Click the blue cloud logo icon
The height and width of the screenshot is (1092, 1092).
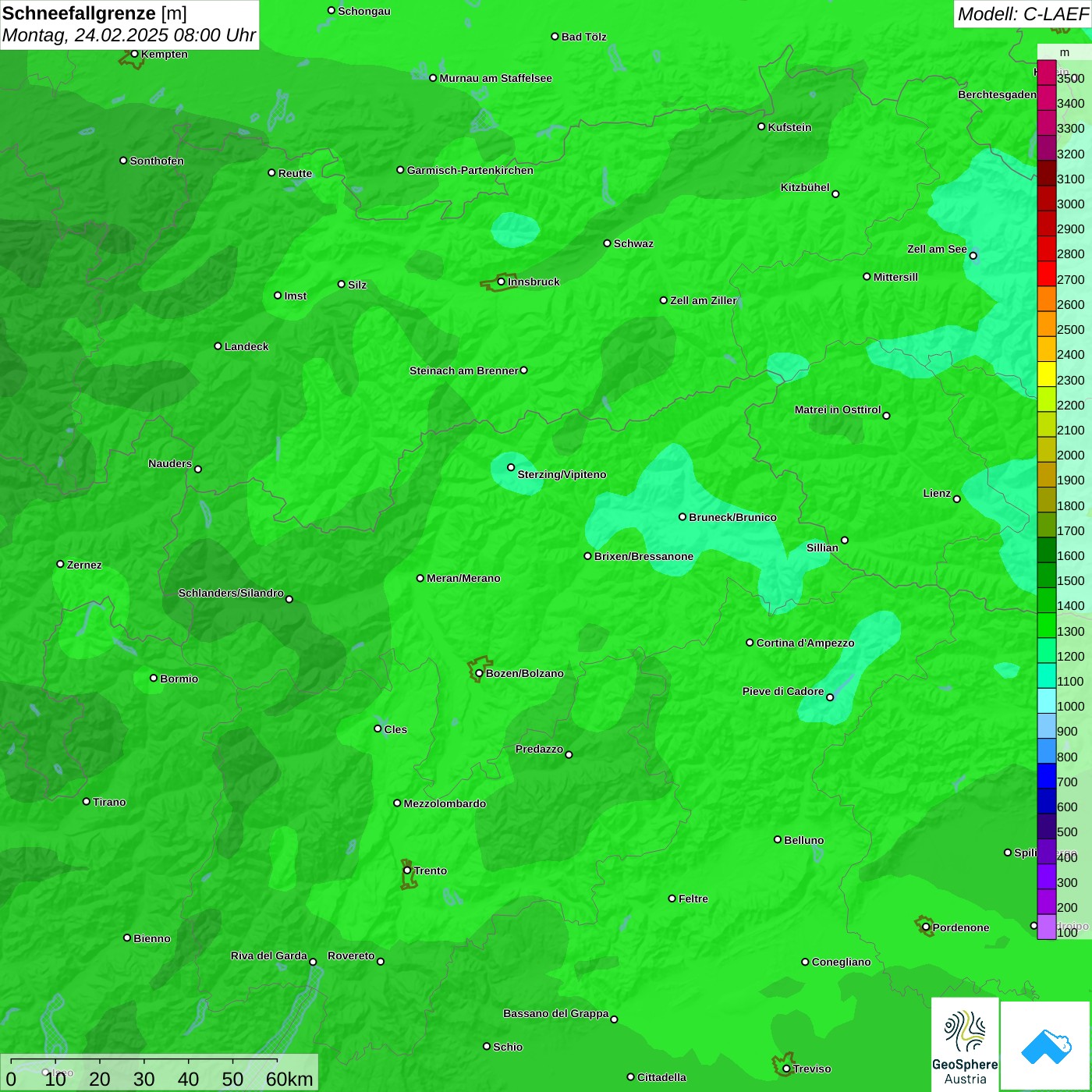point(1046,1046)
